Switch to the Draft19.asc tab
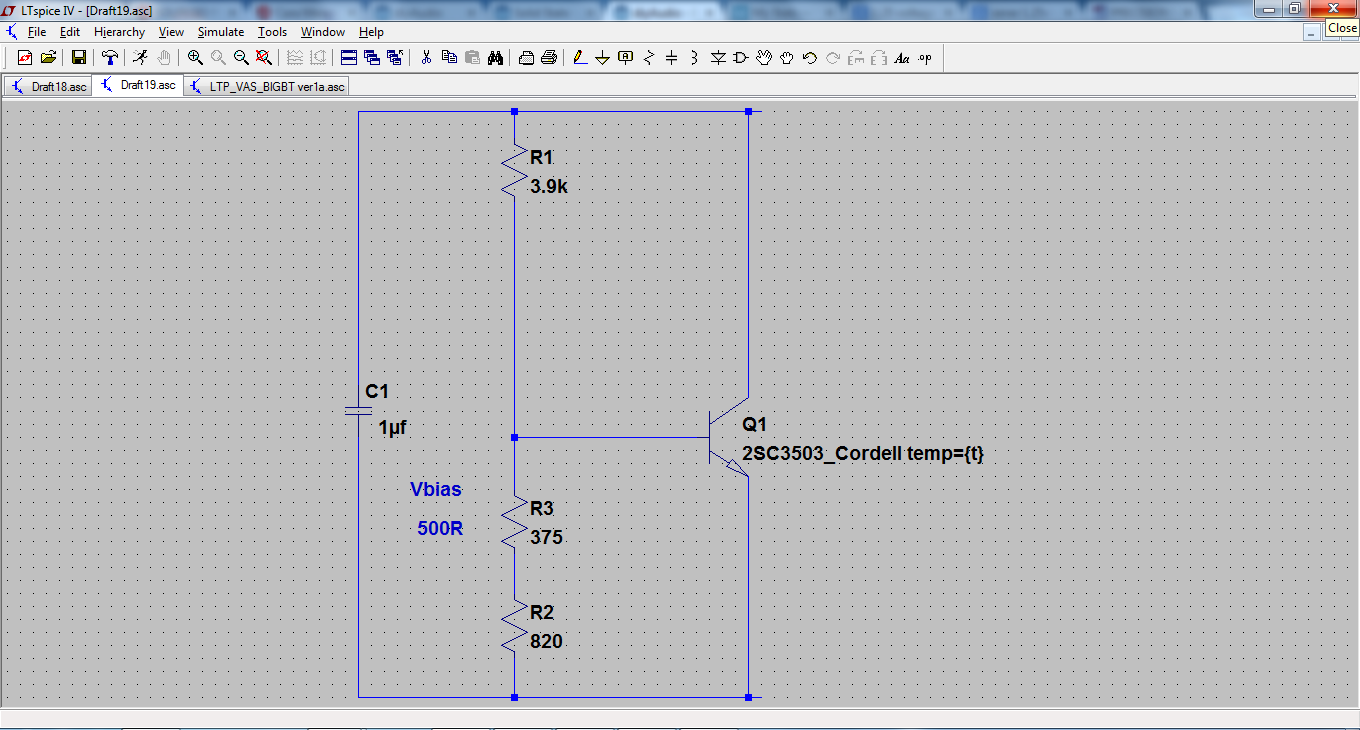 tap(137, 85)
